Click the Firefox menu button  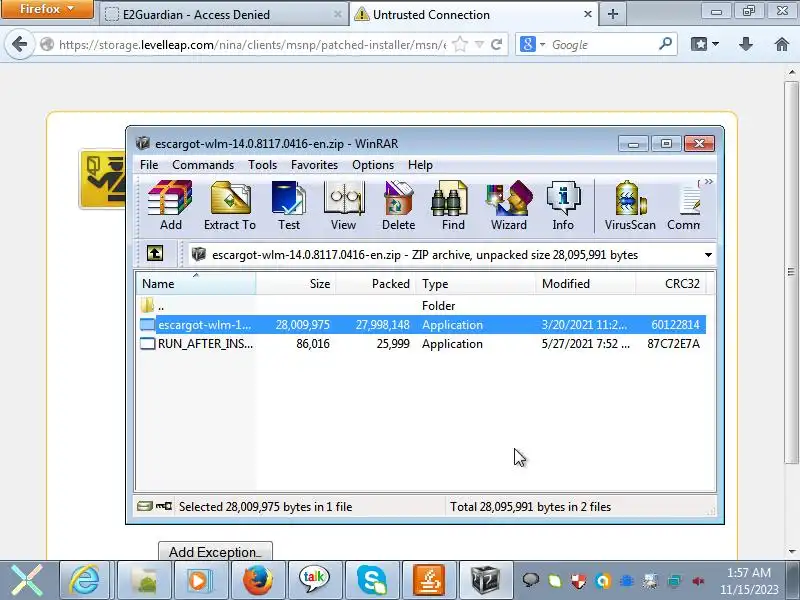pyautogui.click(x=47, y=9)
